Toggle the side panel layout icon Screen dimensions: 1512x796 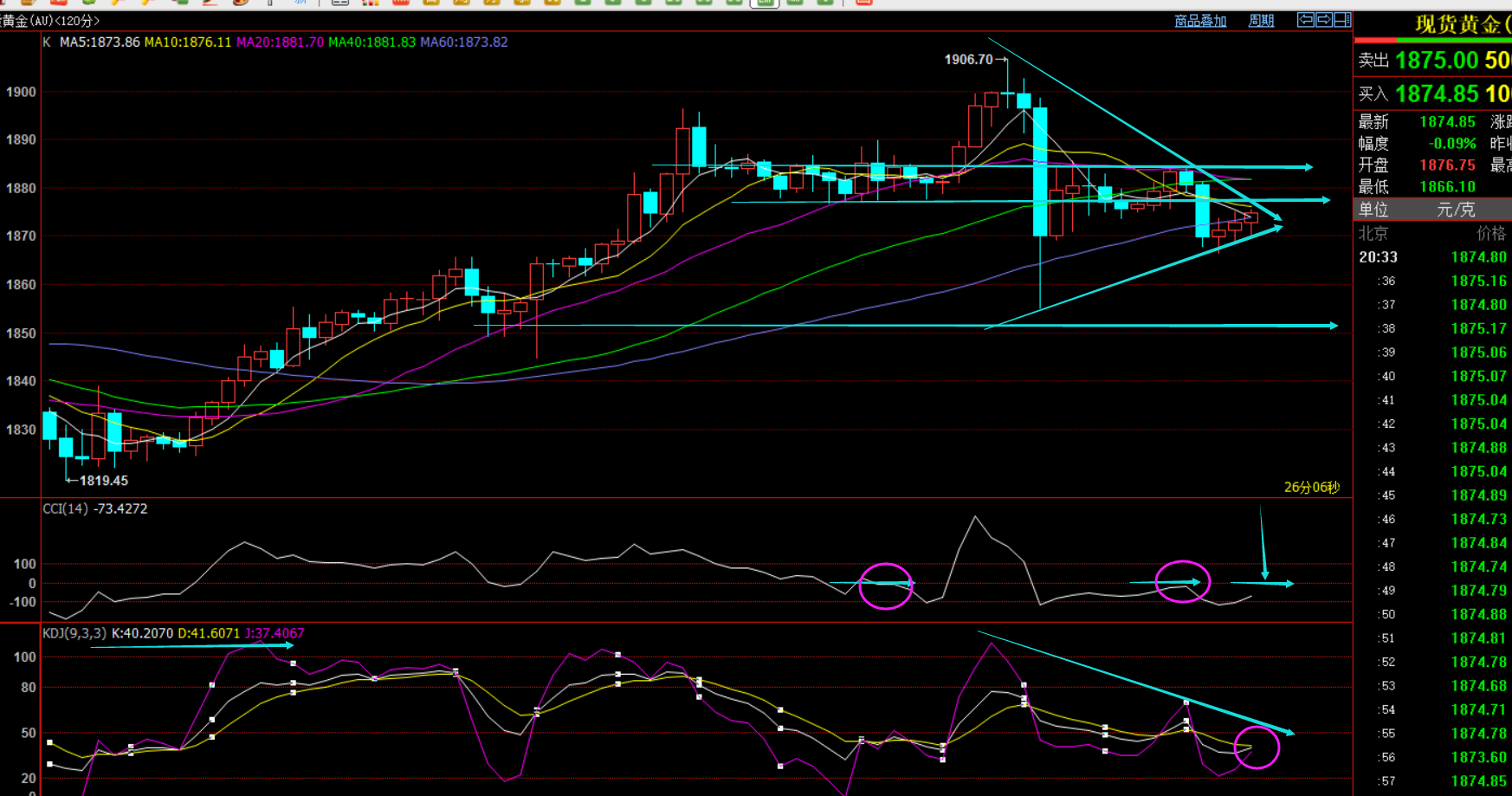click(1342, 20)
